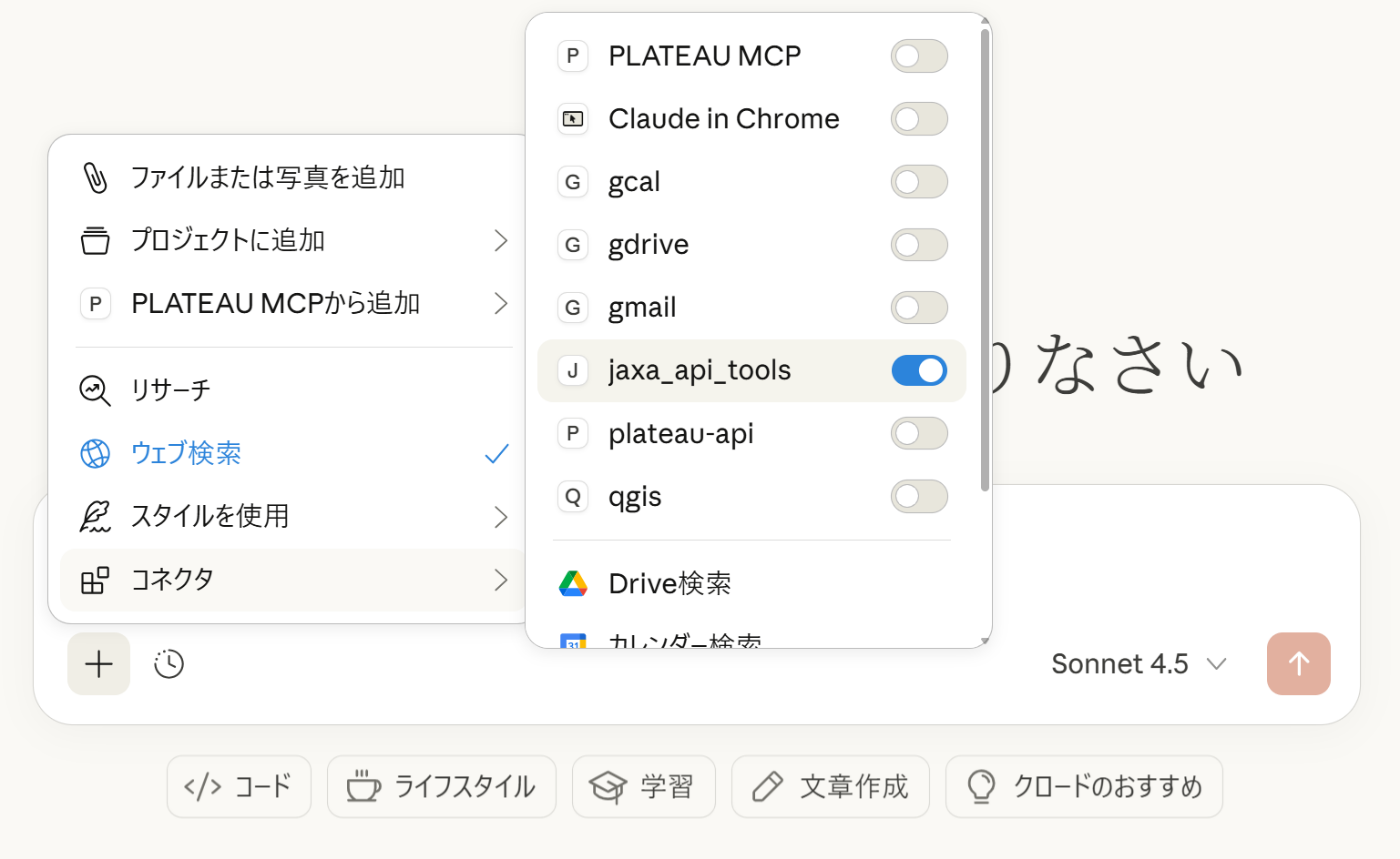Enable the plateau-api toggle
1400x859 pixels.
pos(919,434)
